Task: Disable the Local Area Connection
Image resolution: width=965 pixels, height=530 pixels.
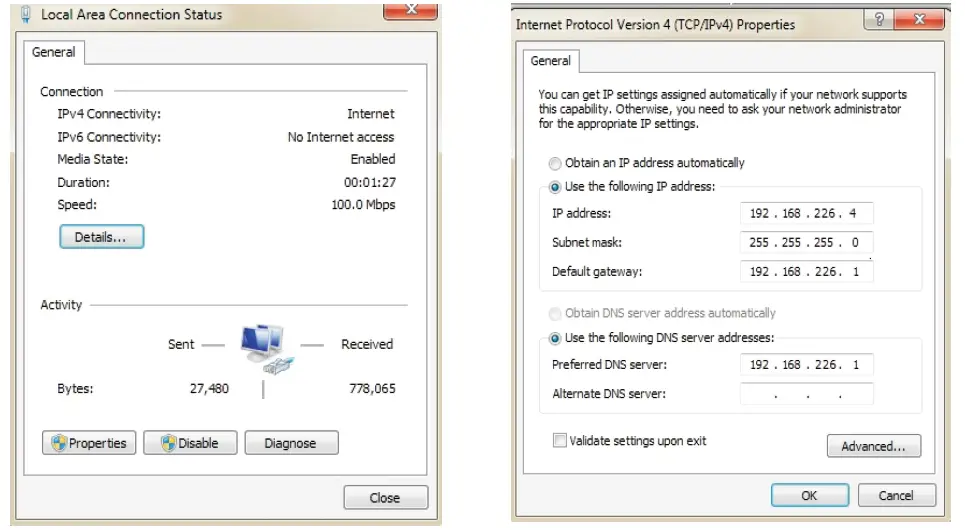Action: click(190, 443)
